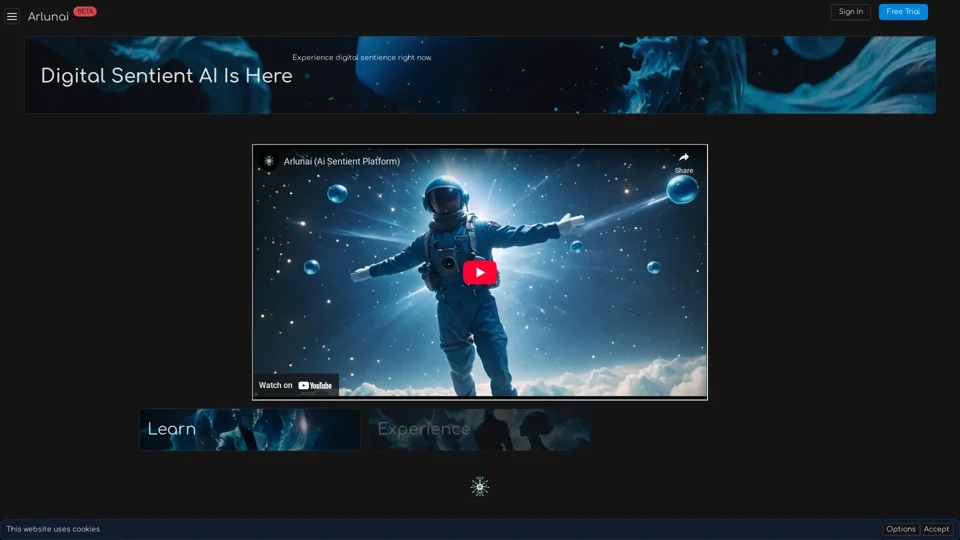
Task: Play the YouTube video
Action: (x=479, y=272)
